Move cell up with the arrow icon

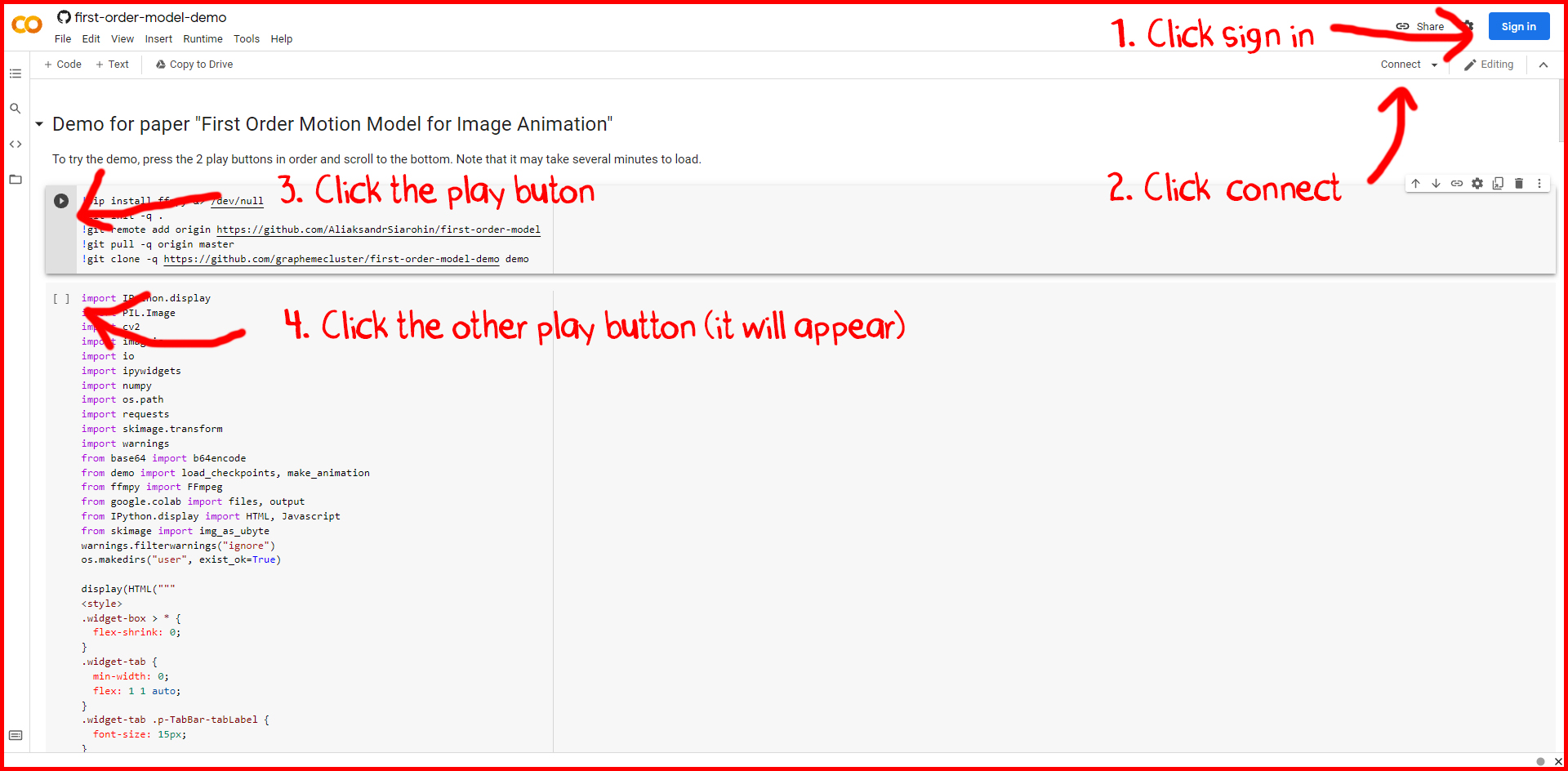1415,184
